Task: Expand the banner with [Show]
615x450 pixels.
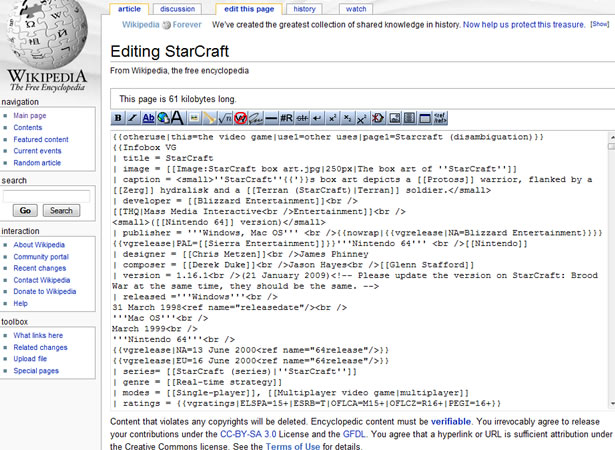Action: (600, 24)
